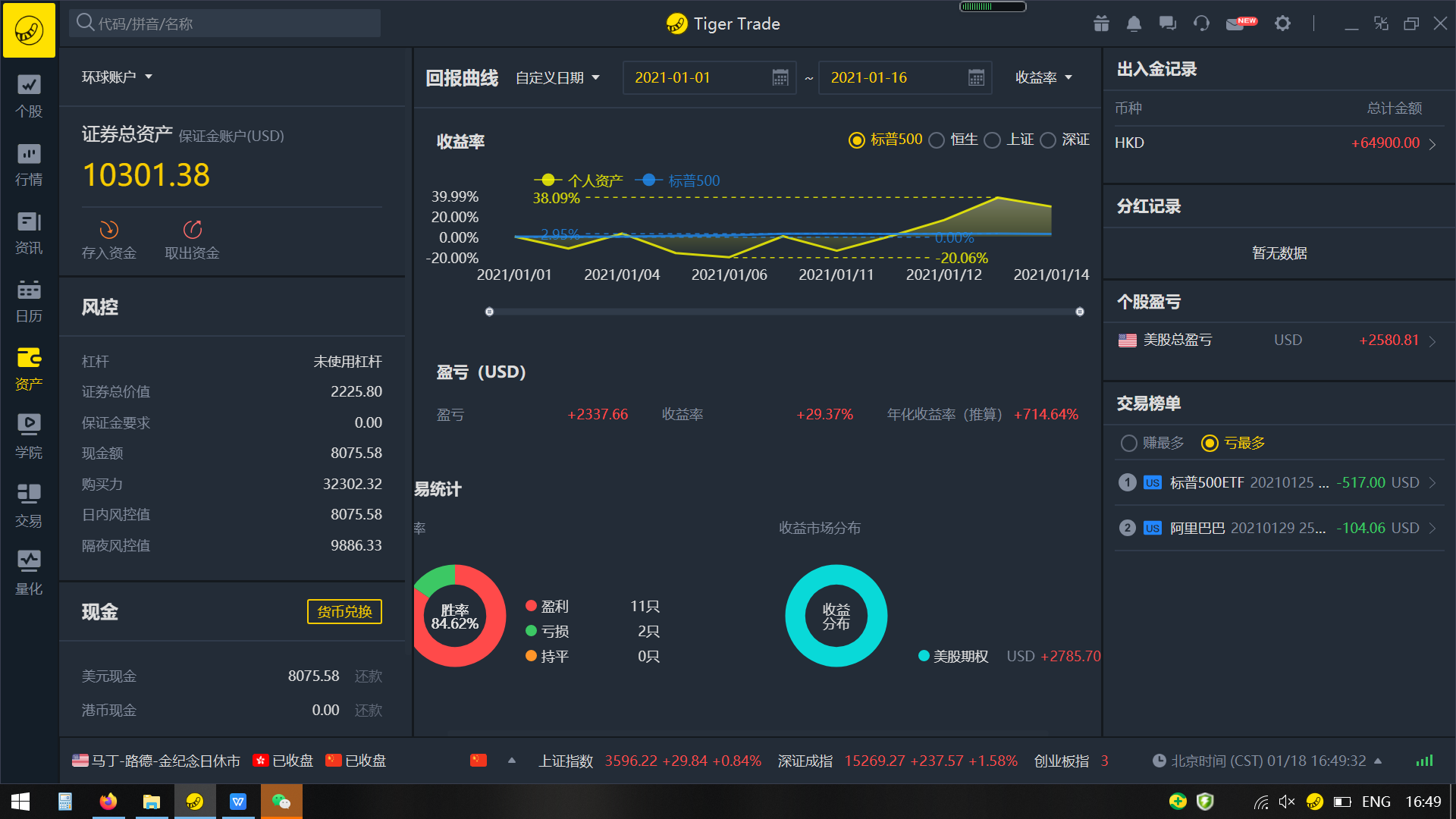Open WeChat from the taskbar

tap(281, 802)
